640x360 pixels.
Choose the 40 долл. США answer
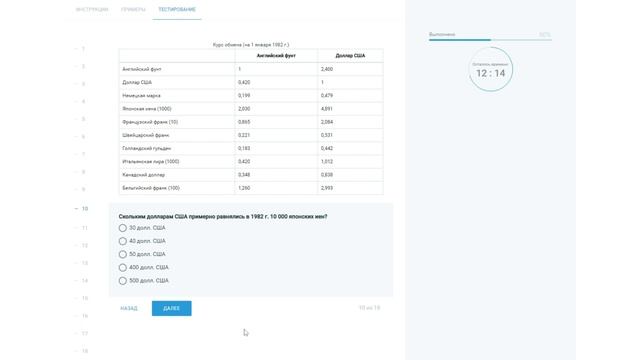click(x=122, y=241)
